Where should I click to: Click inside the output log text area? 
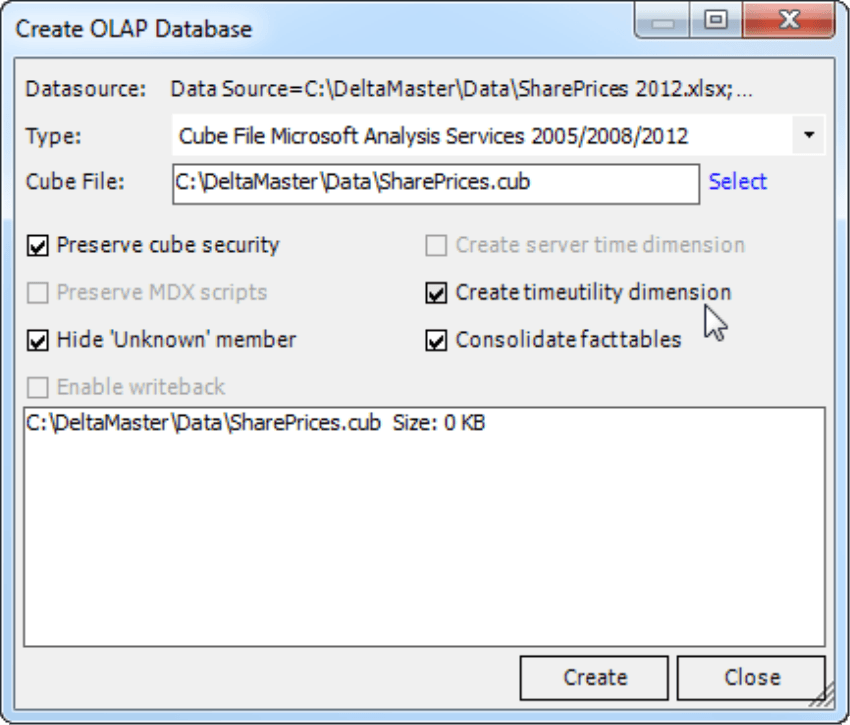click(x=424, y=527)
